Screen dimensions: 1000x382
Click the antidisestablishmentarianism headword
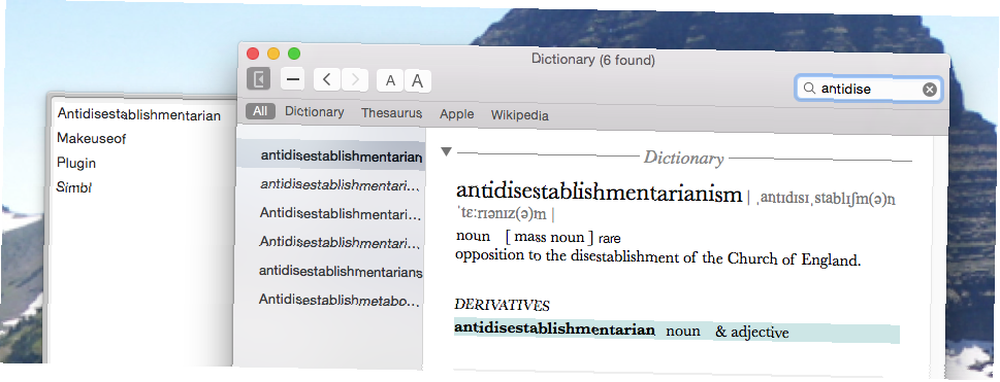(x=599, y=193)
